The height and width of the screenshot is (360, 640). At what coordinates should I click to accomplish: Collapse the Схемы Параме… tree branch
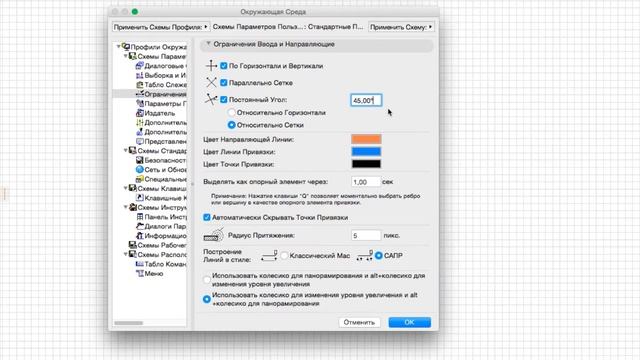click(125, 56)
